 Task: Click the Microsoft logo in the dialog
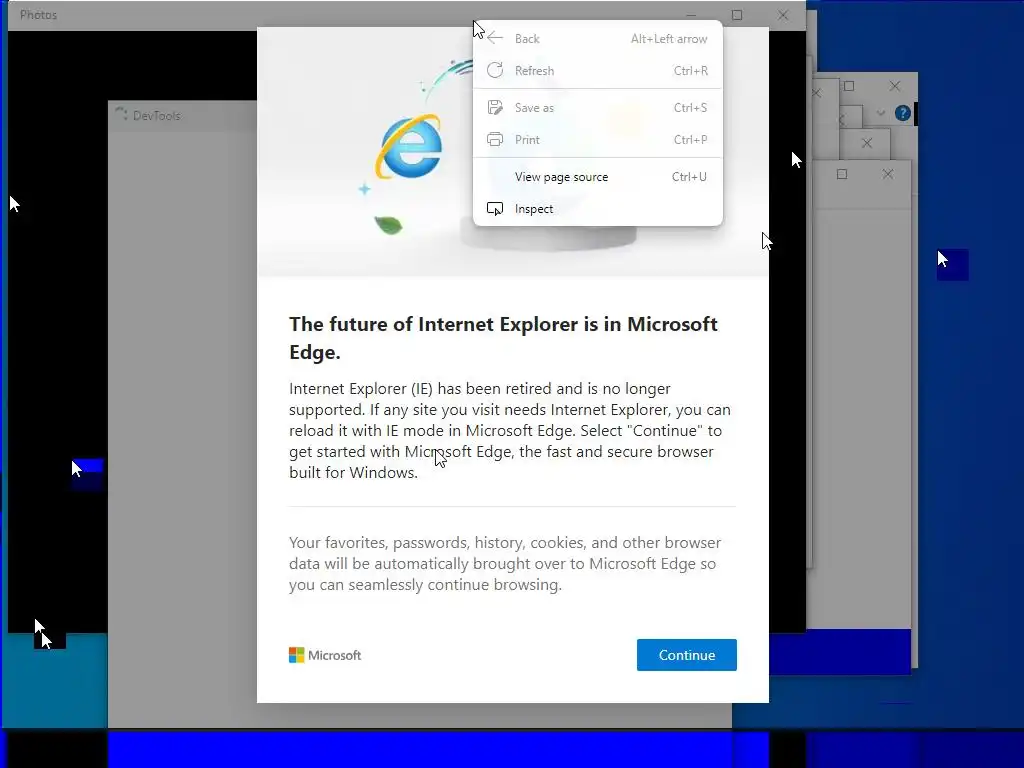click(325, 655)
